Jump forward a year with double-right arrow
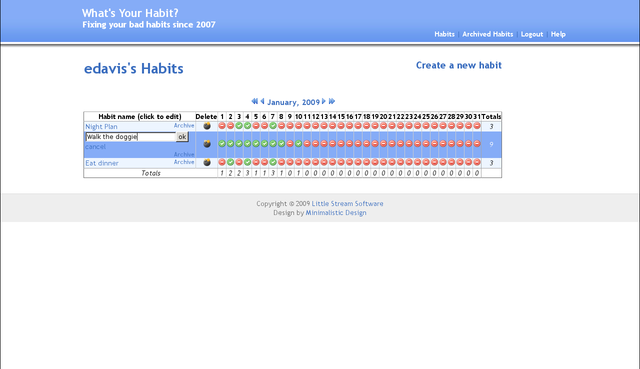 point(332,101)
